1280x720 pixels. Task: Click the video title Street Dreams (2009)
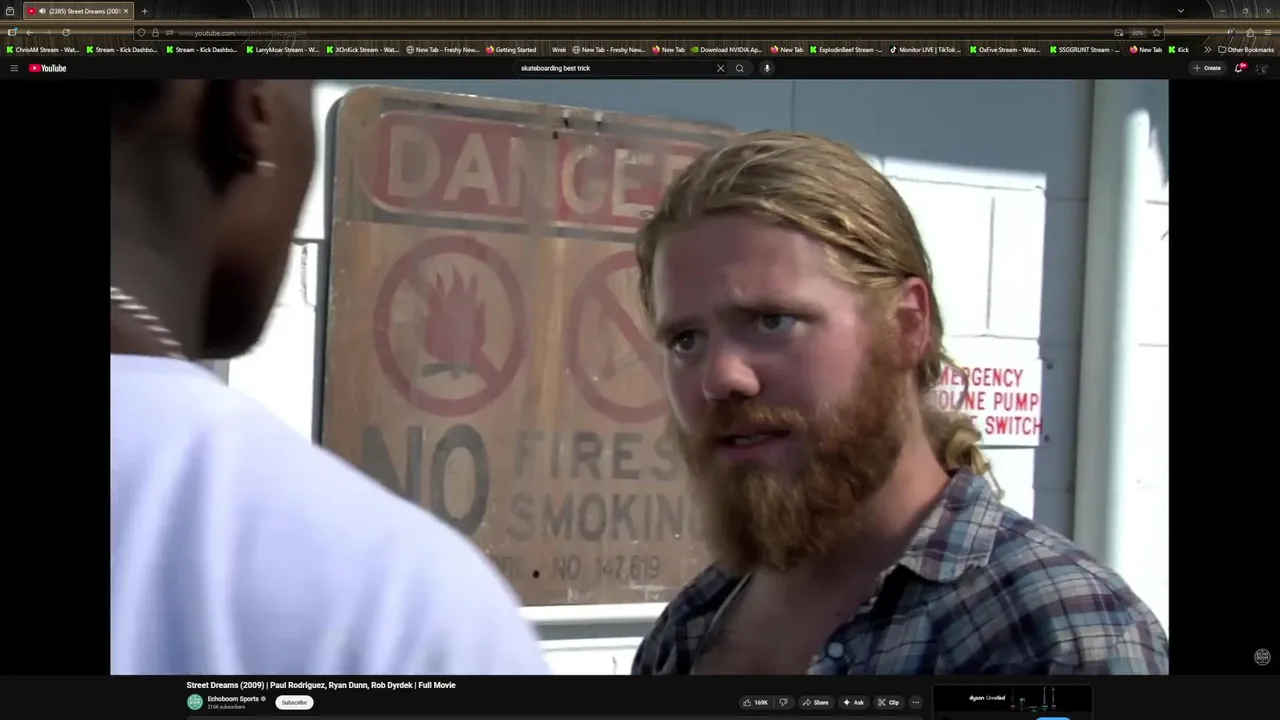tap(321, 685)
